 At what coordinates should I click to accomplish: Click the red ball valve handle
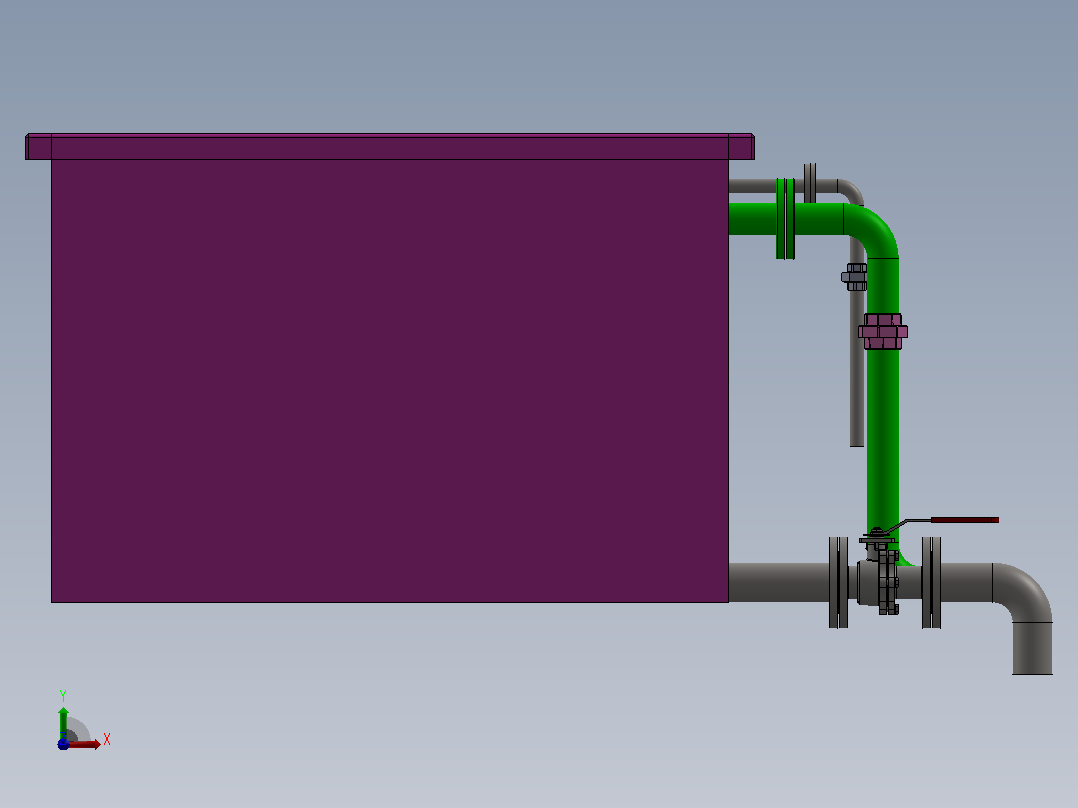[x=965, y=520]
